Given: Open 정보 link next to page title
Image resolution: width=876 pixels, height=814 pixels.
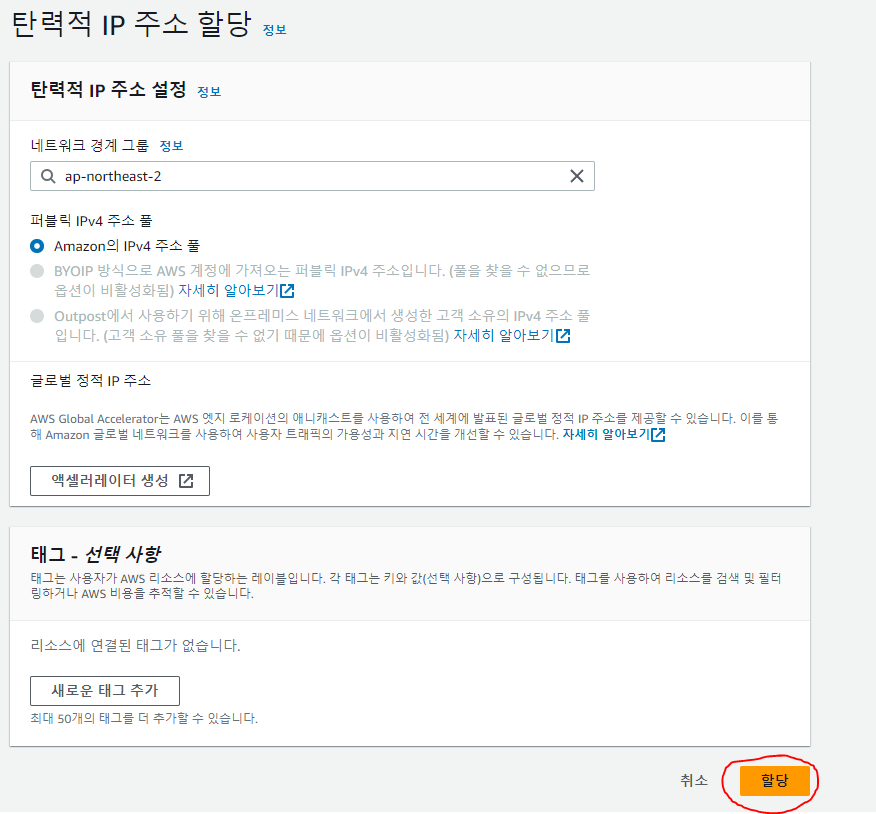Looking at the screenshot, I should (274, 30).
